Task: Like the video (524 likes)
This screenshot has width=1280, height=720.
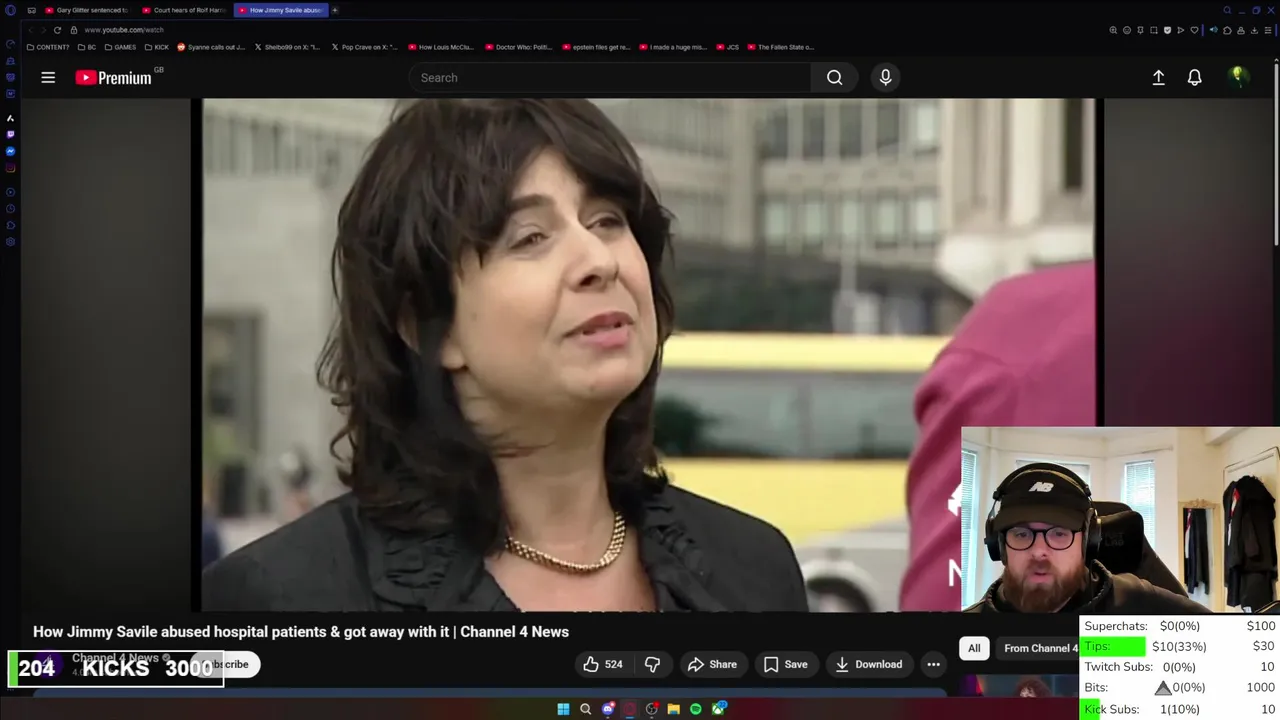Action: coord(602,664)
